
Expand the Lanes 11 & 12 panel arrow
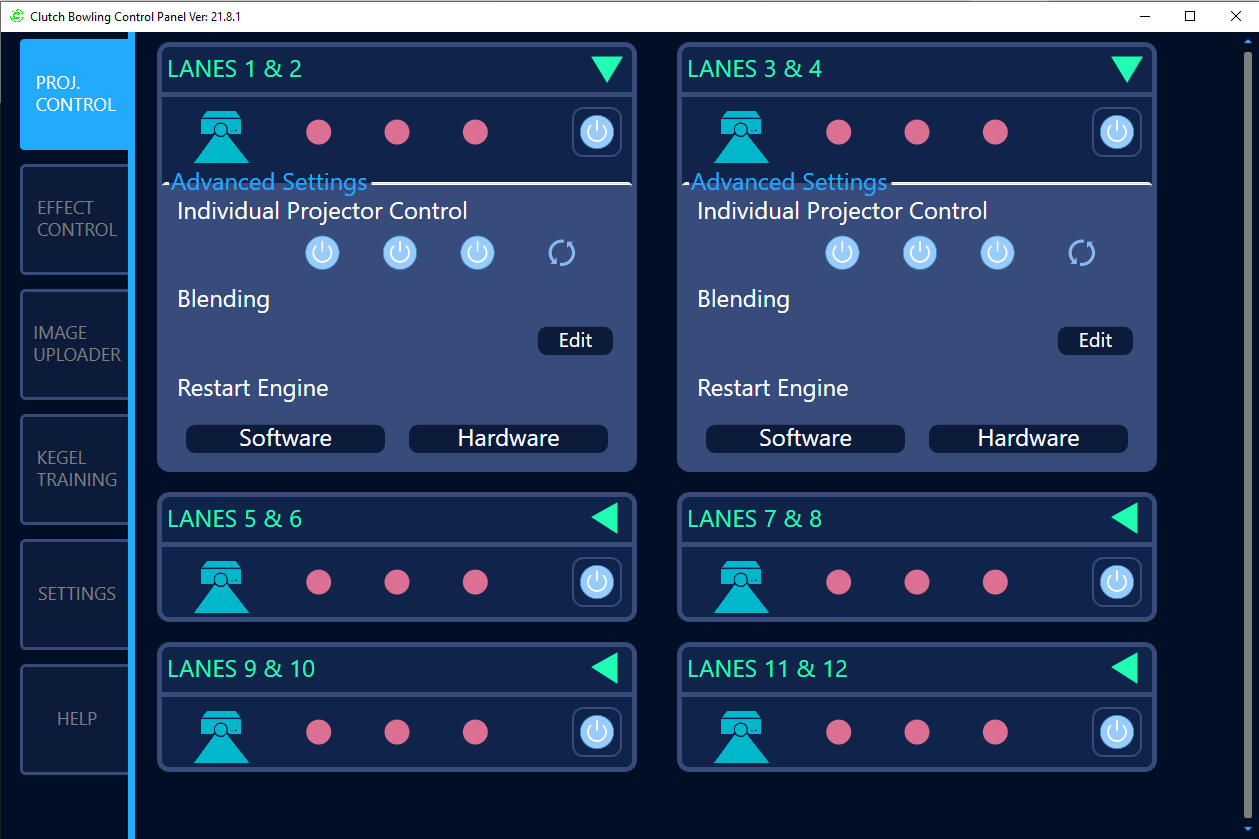pyautogui.click(x=1125, y=668)
